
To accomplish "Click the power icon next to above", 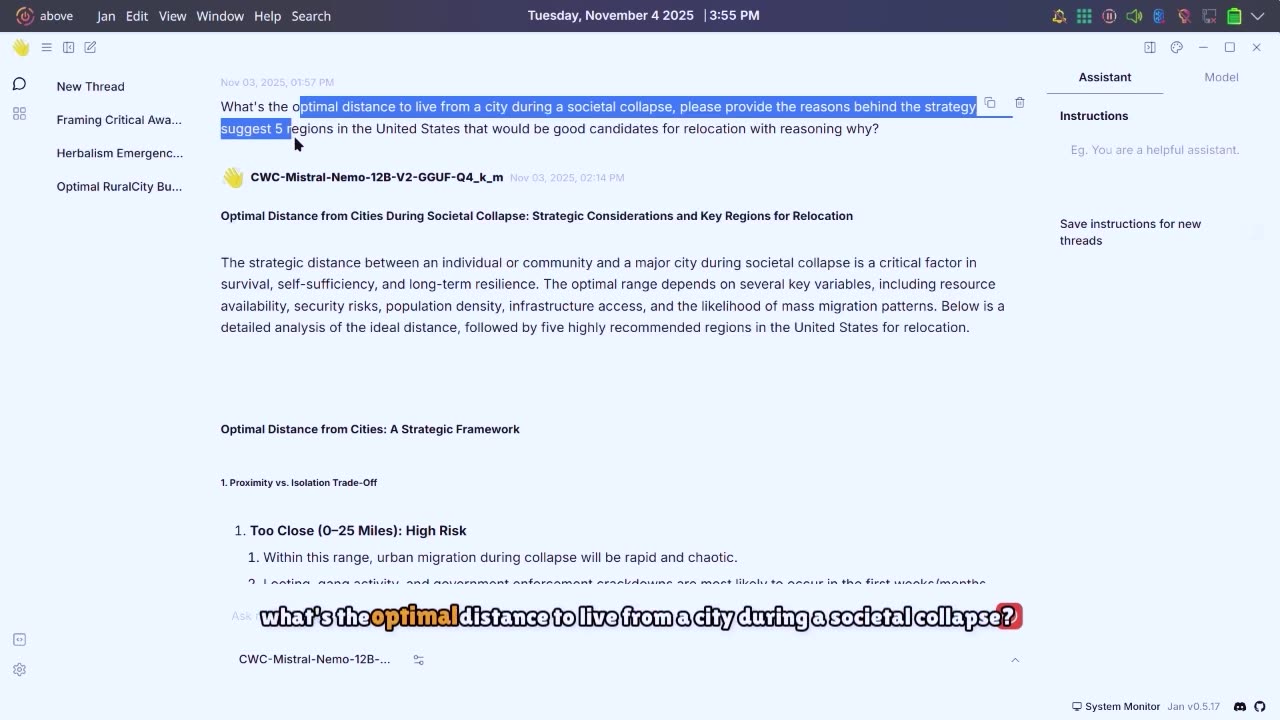I will click(x=25, y=16).
